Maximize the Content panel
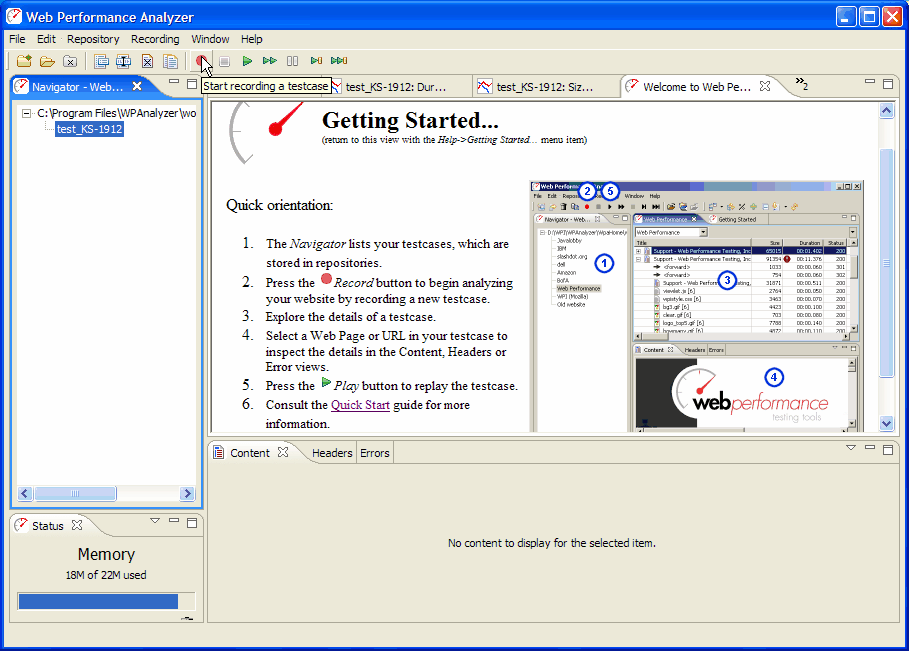The image size is (909, 651). (x=887, y=448)
